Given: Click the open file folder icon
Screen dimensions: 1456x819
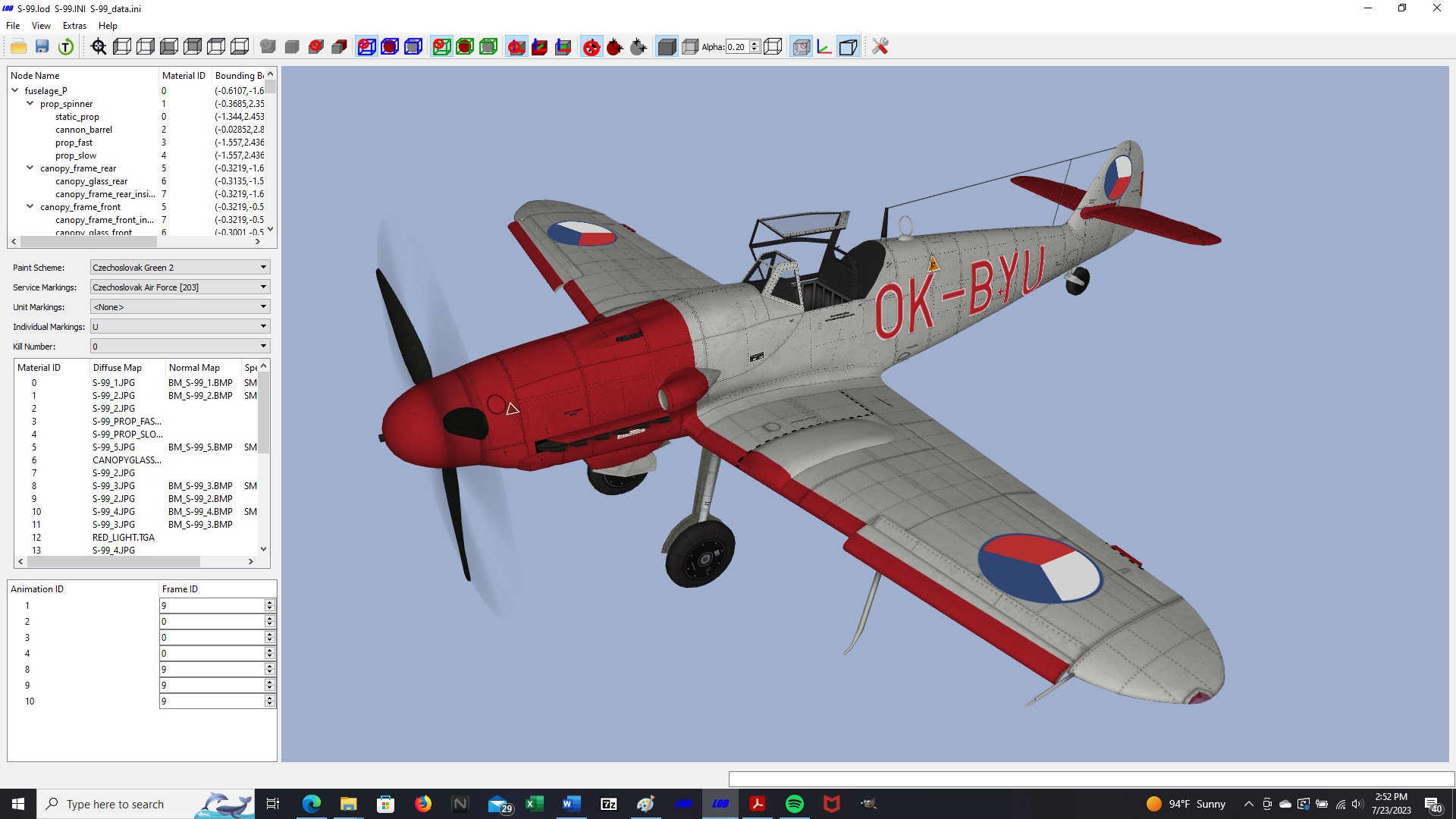Looking at the screenshot, I should 19,47.
